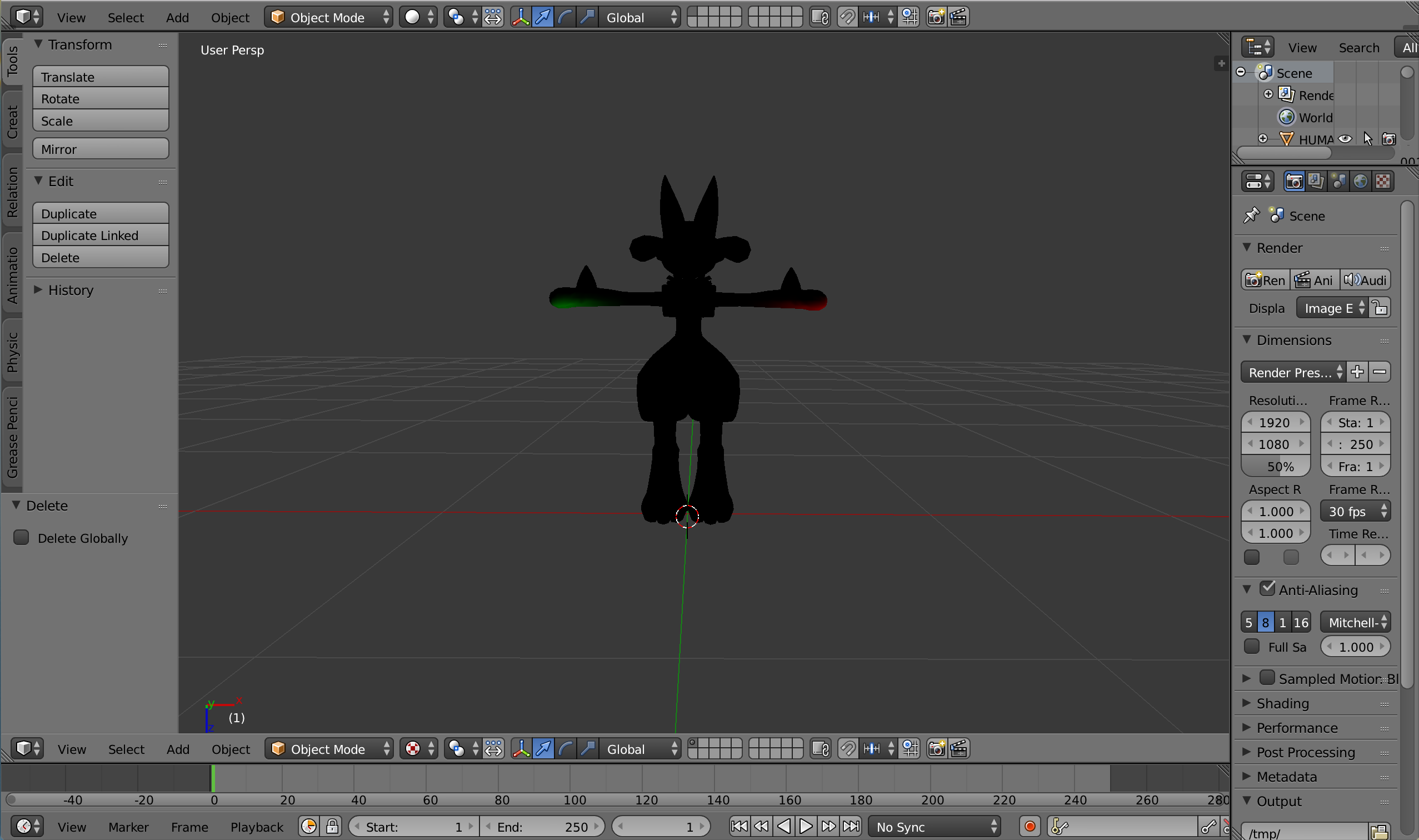Open the outliner Search menu
Screen dimensions: 1419x840
point(1358,48)
